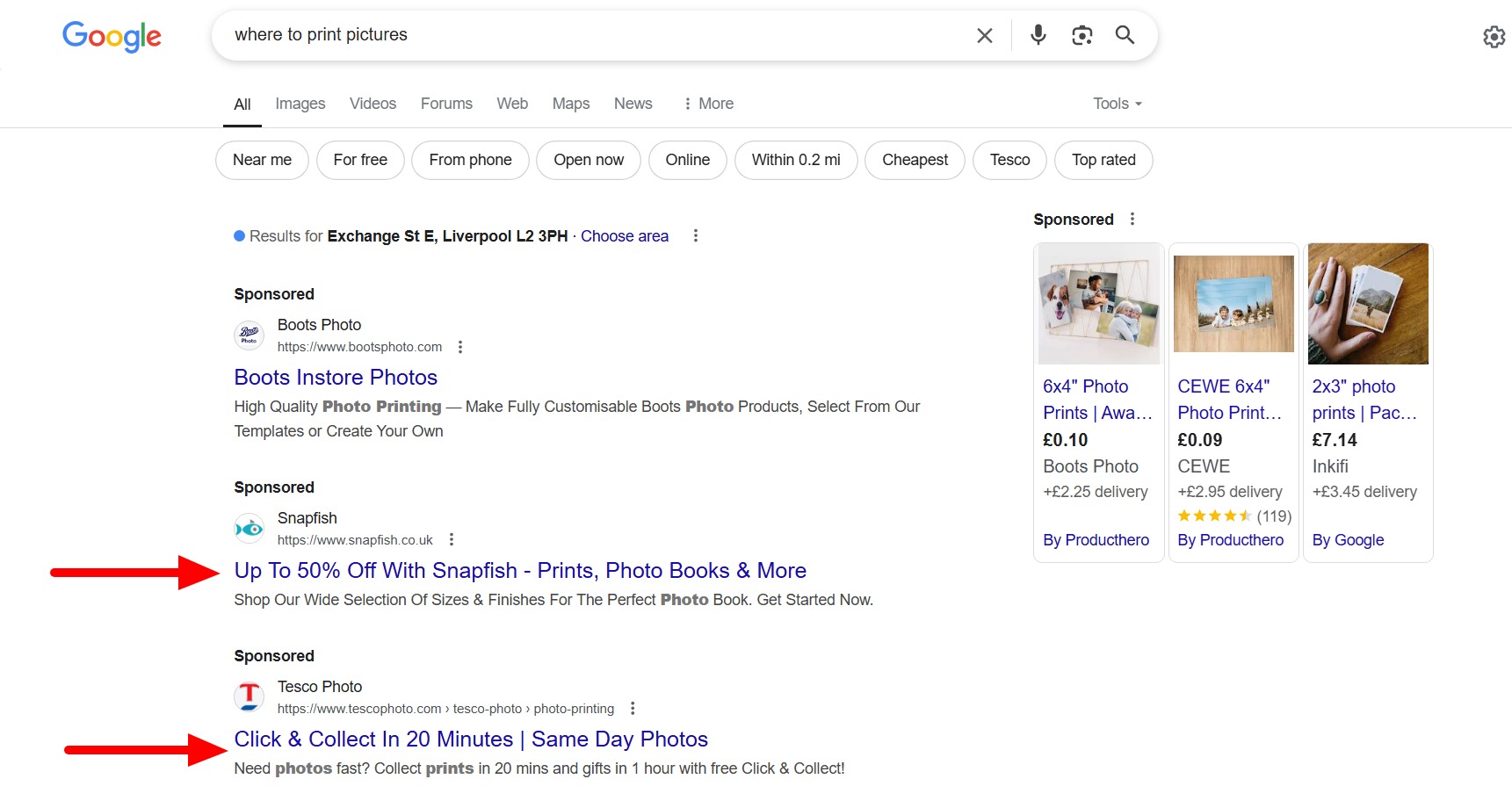
Task: Switch to the News tab
Action: pos(633,104)
